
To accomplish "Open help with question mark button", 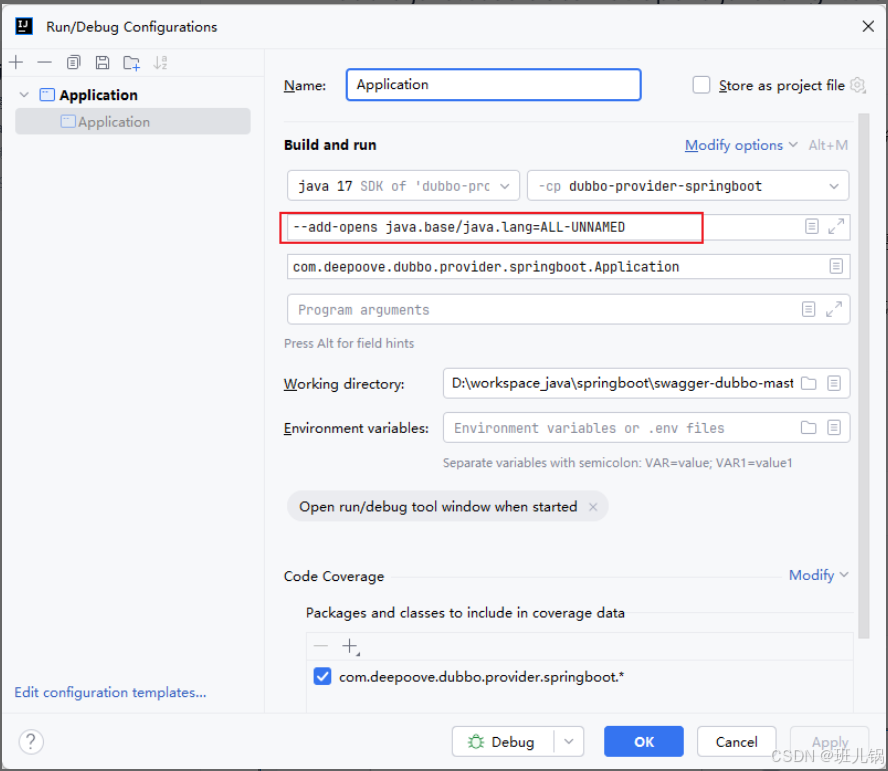I will (x=31, y=742).
